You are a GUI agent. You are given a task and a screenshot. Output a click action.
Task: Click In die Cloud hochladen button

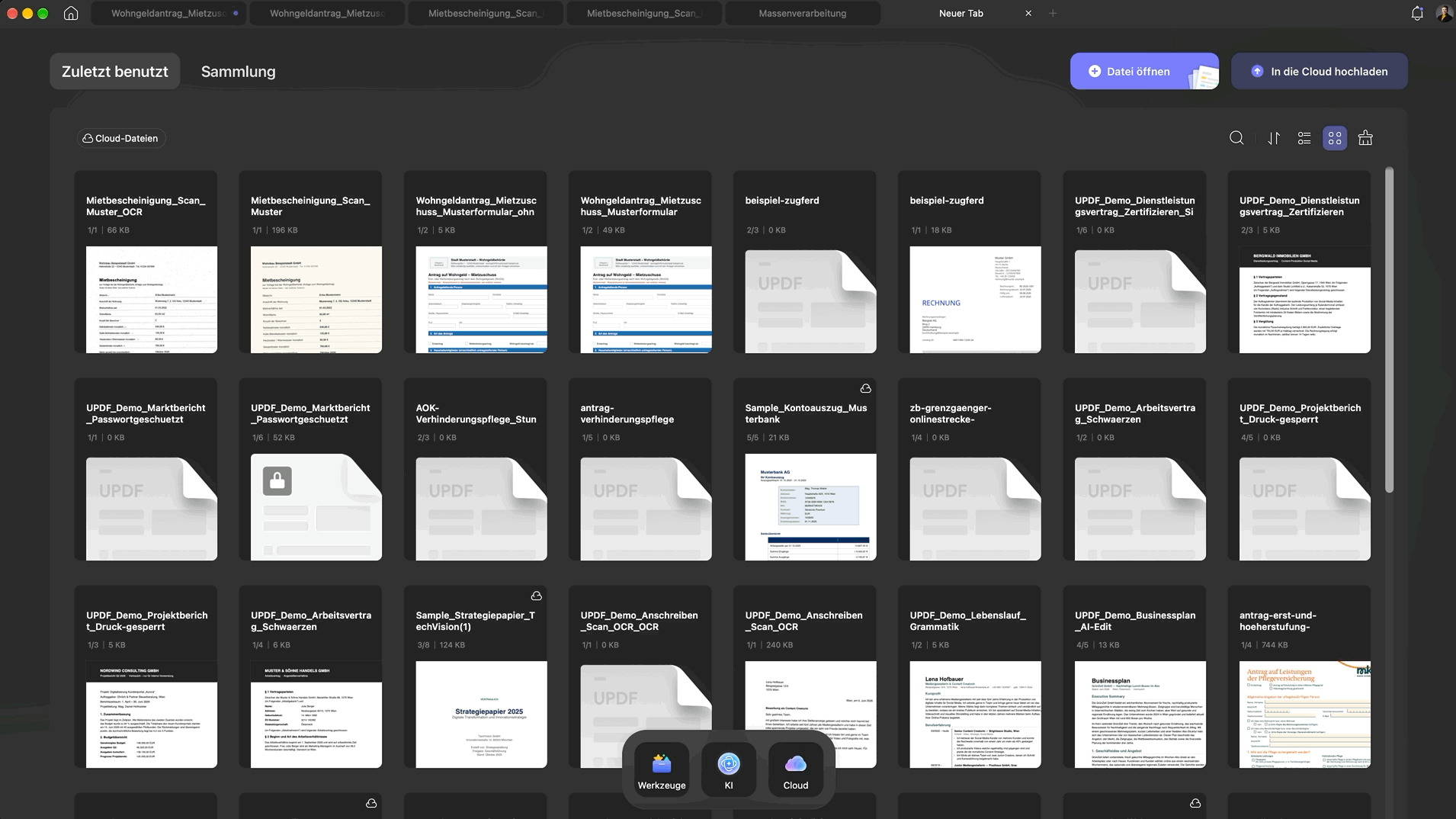(1319, 71)
